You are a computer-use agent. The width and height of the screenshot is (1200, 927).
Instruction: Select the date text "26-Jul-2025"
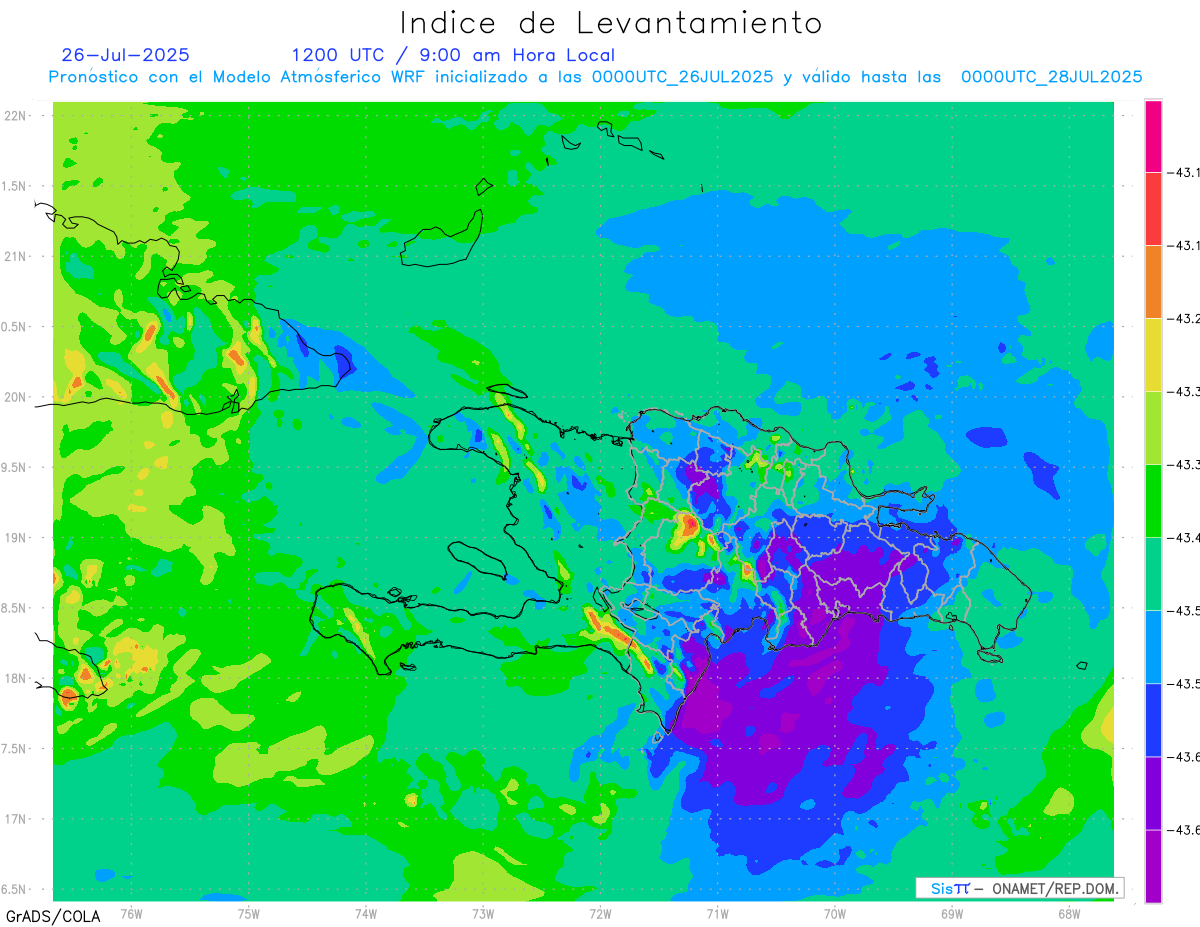click(x=126, y=55)
